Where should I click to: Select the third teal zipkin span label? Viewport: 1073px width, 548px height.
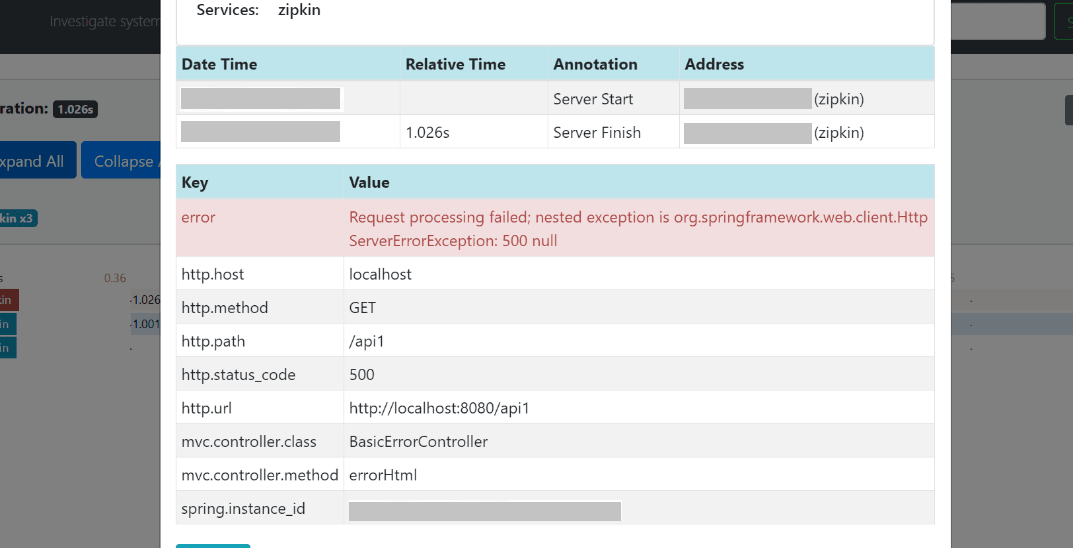point(8,348)
